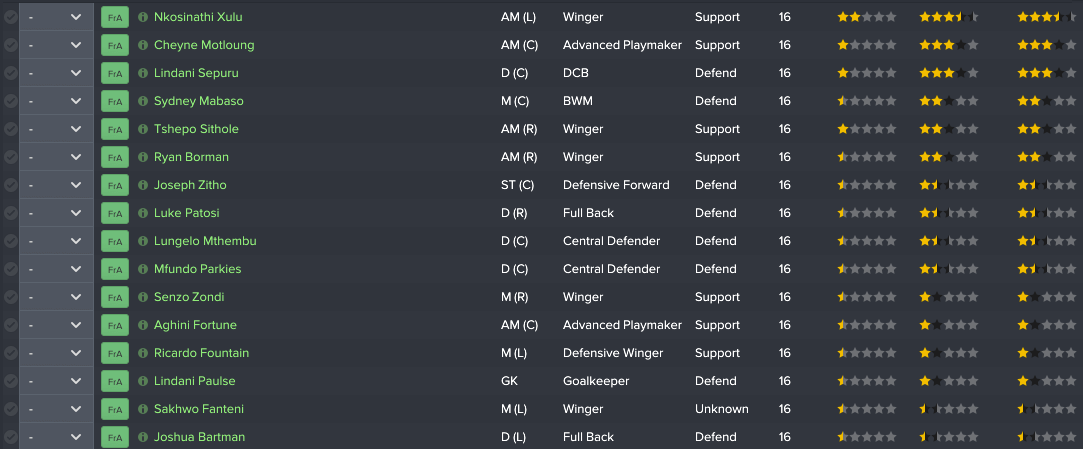This screenshot has height=449, width=1083.
Task: Click info icon beside Ricardo Fountain
Action: click(143, 353)
